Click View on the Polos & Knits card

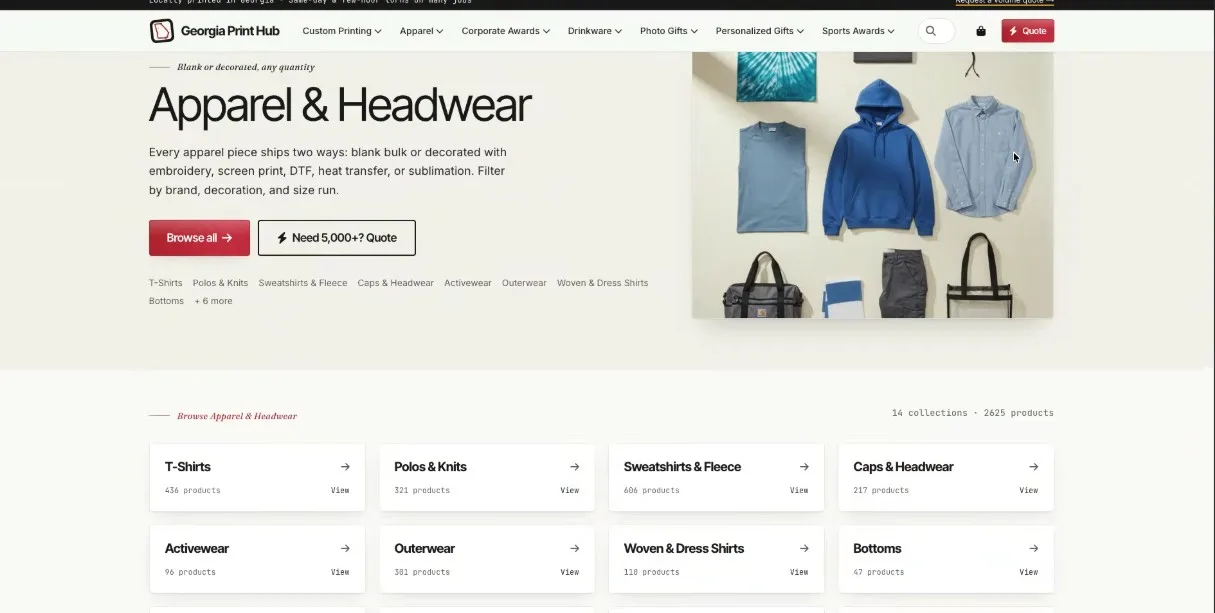570,490
